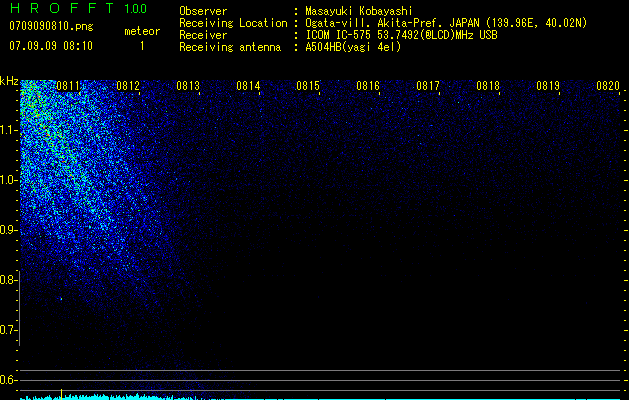Click the observer name Masayuki Kobayashi
This screenshot has height=400, width=629.
359,11
